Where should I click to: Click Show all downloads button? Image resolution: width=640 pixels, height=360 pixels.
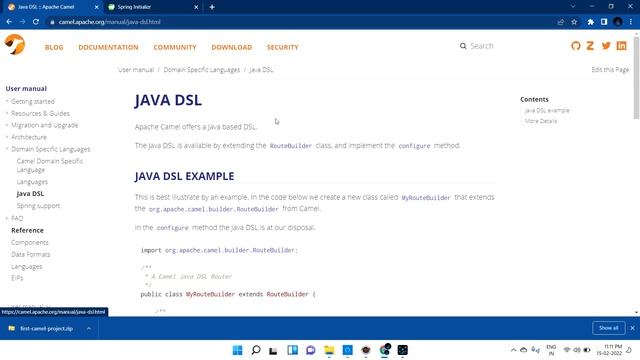[x=609, y=328]
